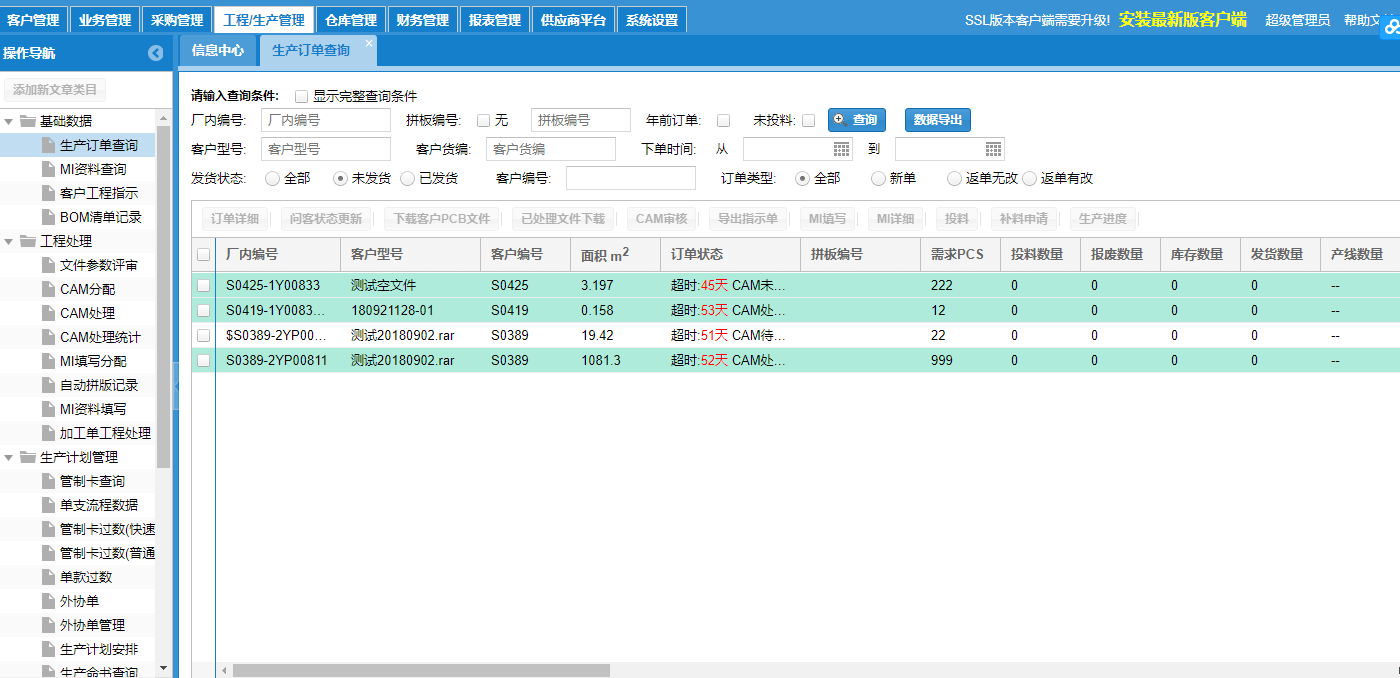Enable the 显示完整查询条件 checkbox
This screenshot has height=678, width=1400.
click(301, 95)
